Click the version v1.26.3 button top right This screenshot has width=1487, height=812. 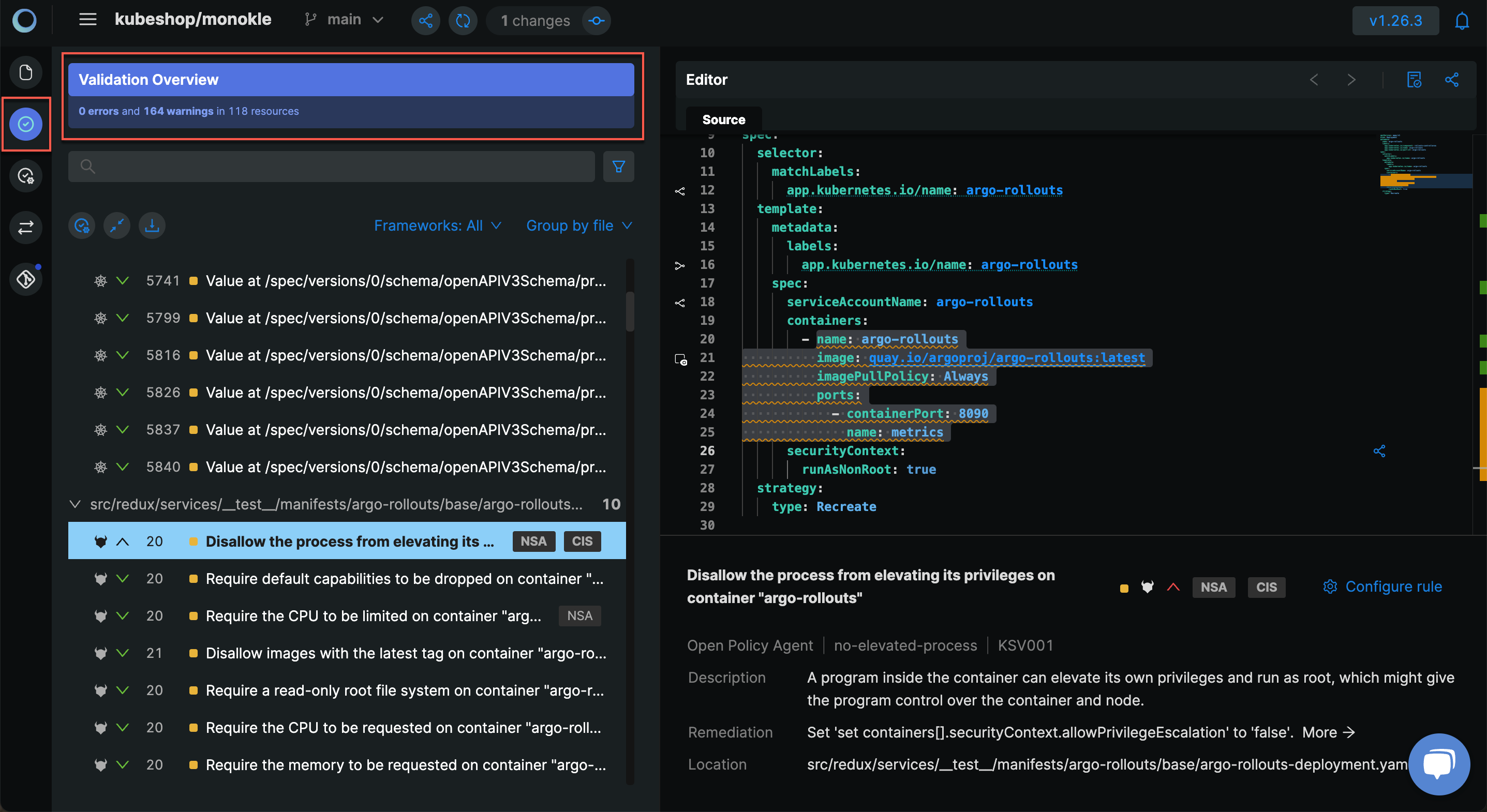click(1394, 19)
